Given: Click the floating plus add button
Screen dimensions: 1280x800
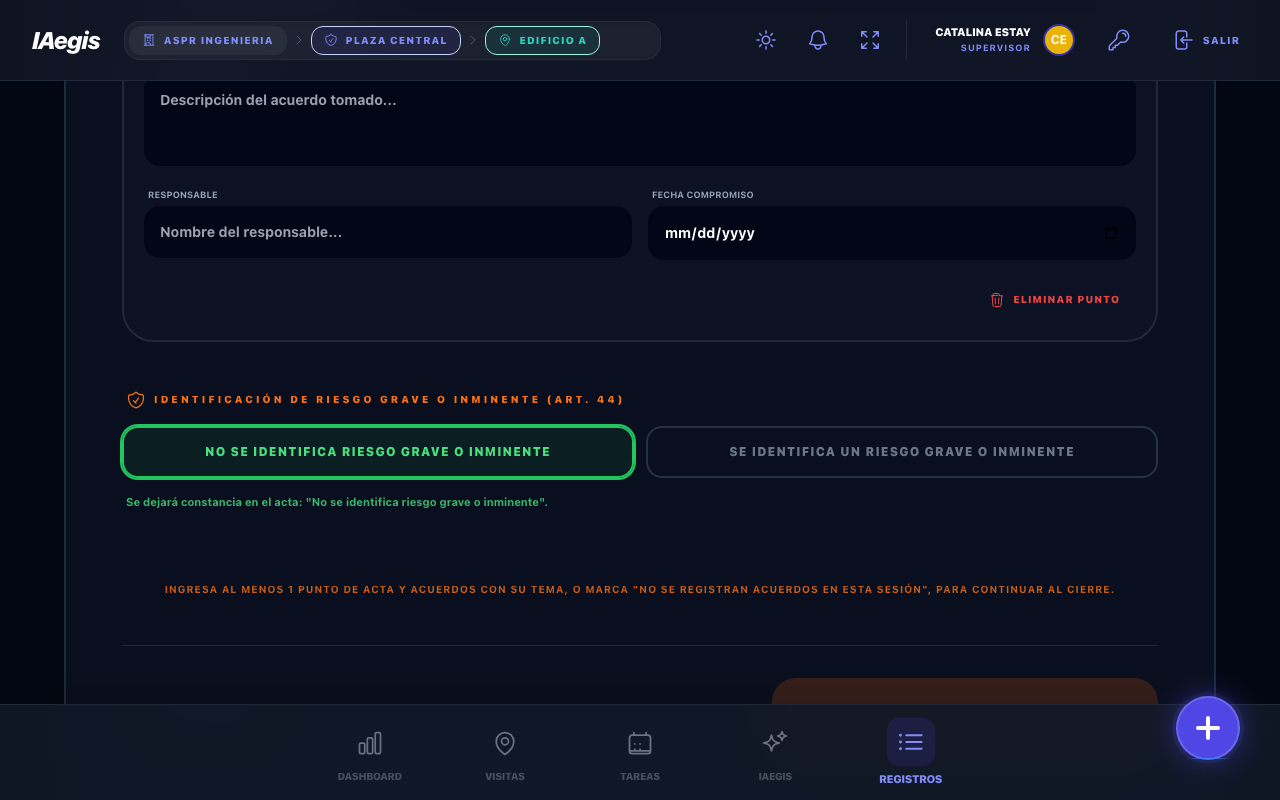Looking at the screenshot, I should 1208,728.
